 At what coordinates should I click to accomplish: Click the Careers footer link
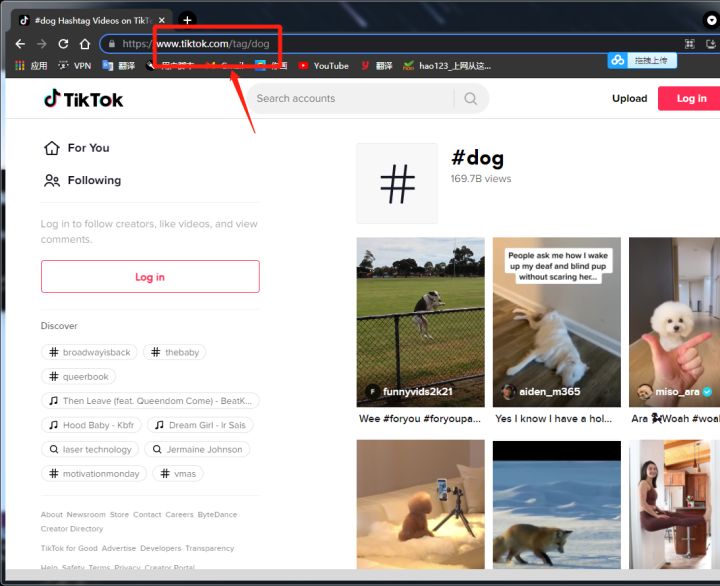pyautogui.click(x=179, y=514)
